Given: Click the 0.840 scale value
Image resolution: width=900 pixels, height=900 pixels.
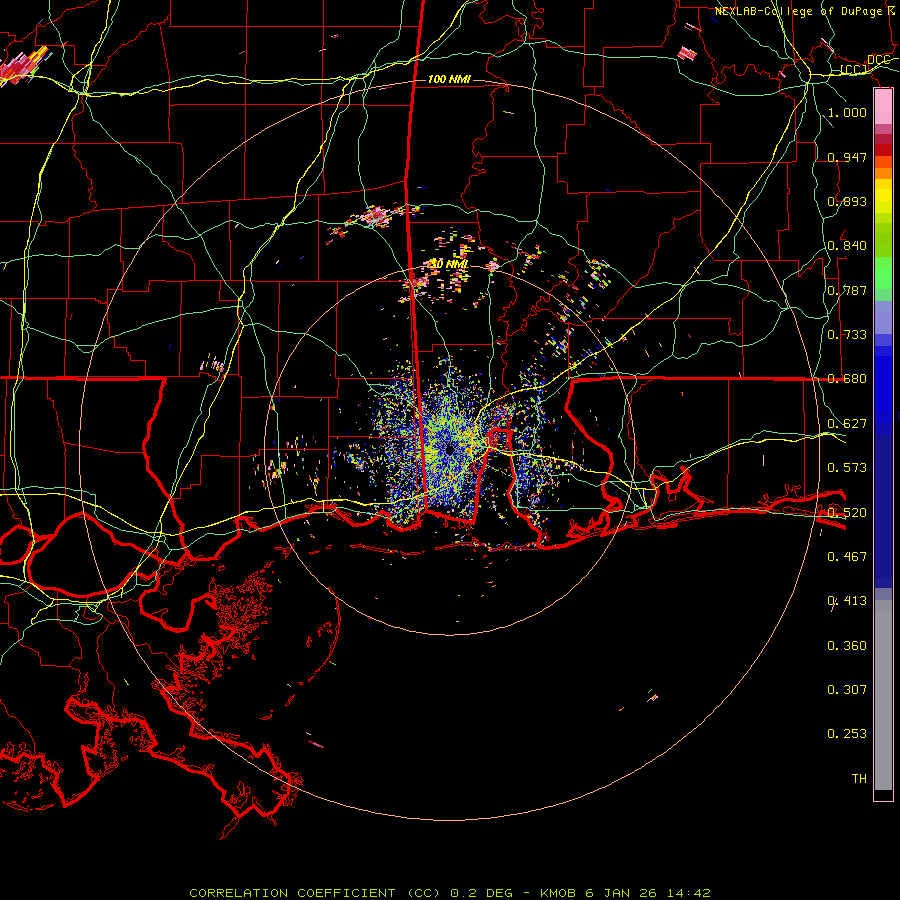Looking at the screenshot, I should [x=847, y=246].
